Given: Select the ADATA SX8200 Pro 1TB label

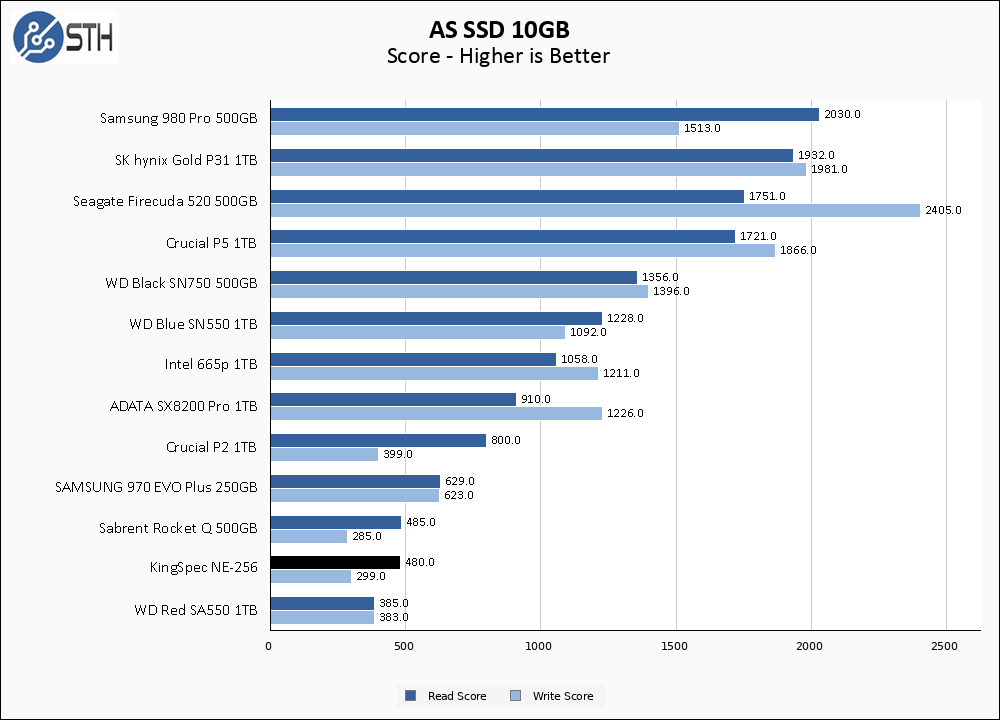Looking at the screenshot, I should point(184,406).
